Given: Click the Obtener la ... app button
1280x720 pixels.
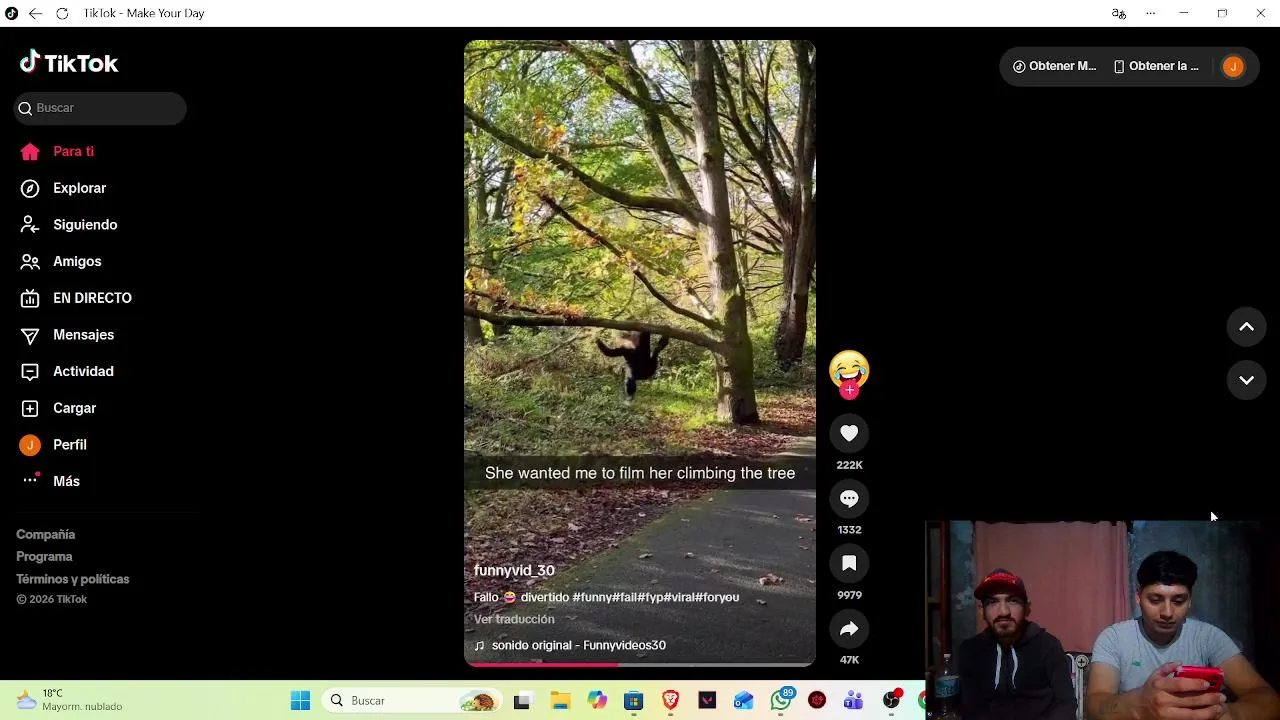Looking at the screenshot, I should (1156, 66).
